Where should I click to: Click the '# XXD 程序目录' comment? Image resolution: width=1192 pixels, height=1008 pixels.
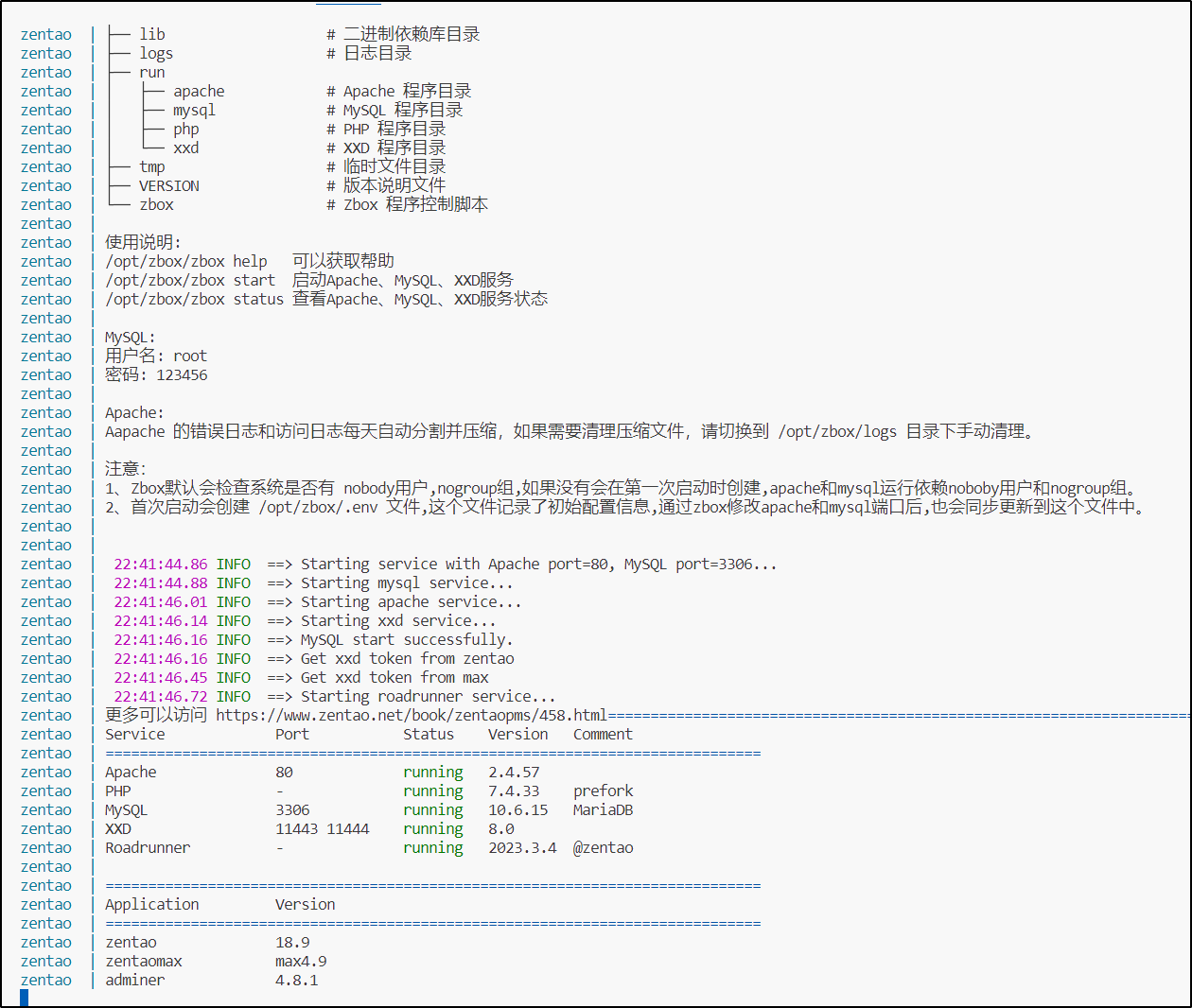[x=386, y=148]
